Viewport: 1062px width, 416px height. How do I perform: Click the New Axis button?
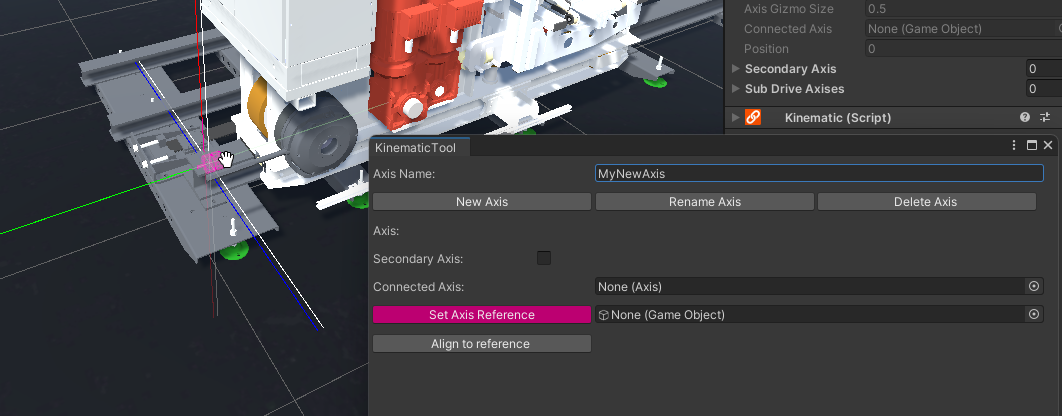(x=482, y=202)
